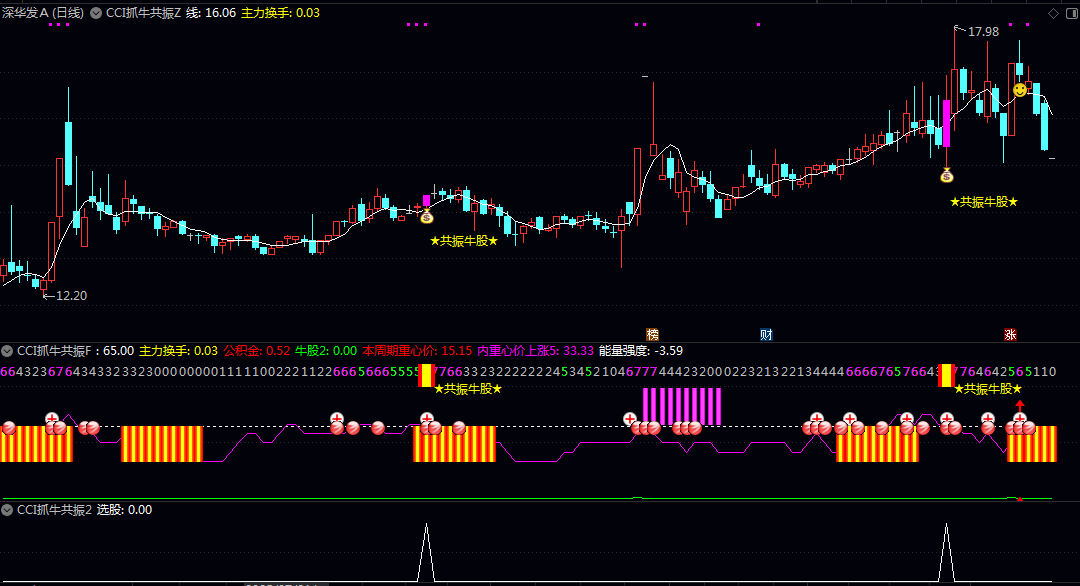The width and height of the screenshot is (1080, 586).
Task: Click the 榜 event marker icon
Action: 653,335
